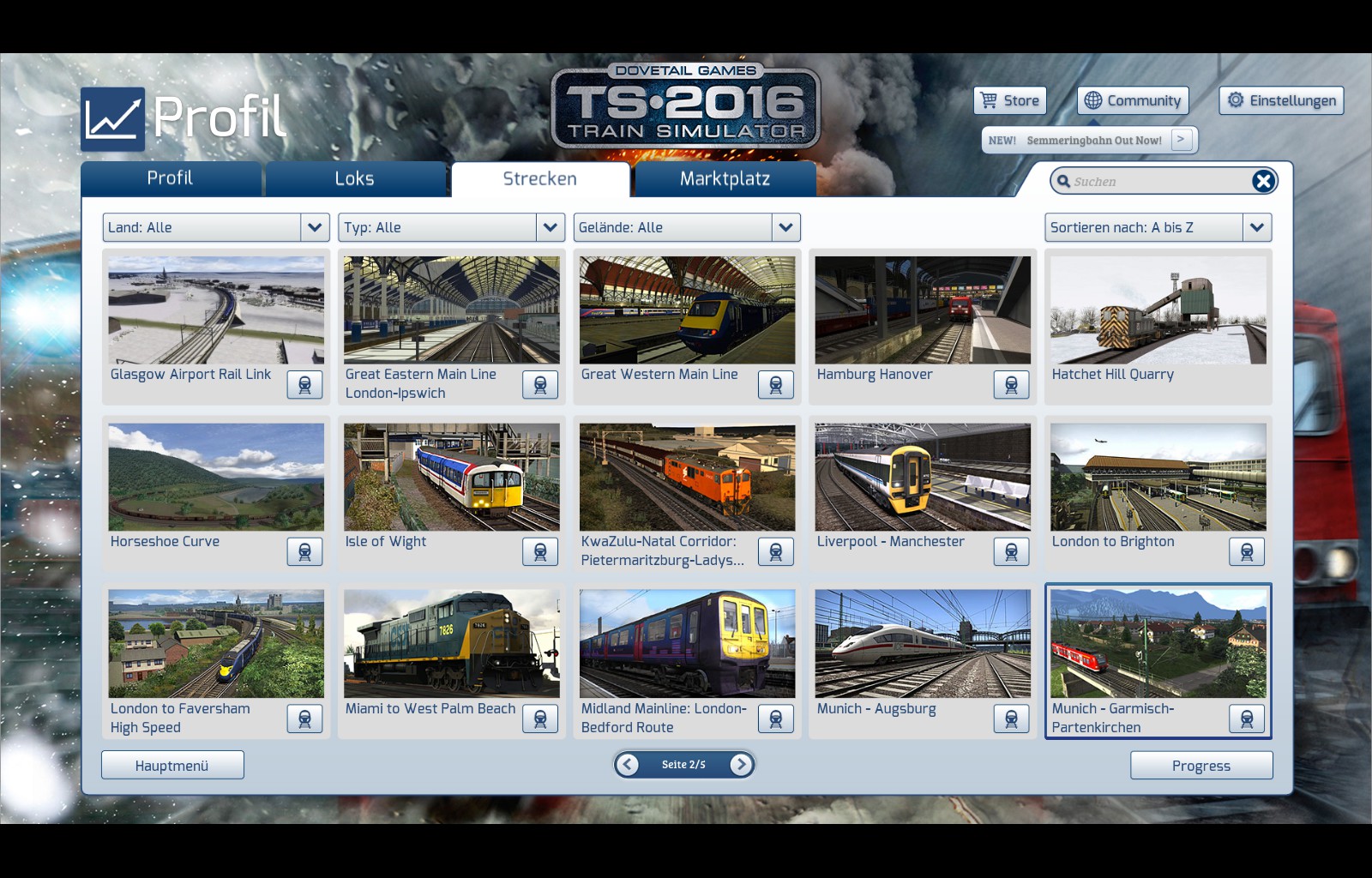
Task: Select Horseshoe Curve route thumbnail
Action: click(x=216, y=477)
